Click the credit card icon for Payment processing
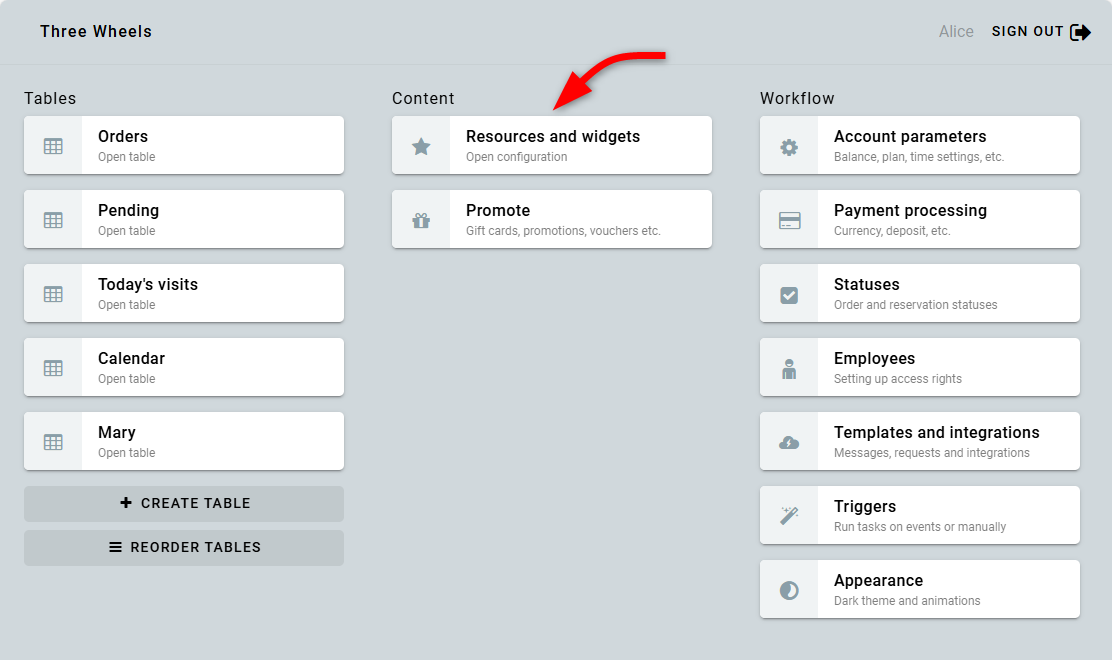The width and height of the screenshot is (1112, 660). pos(789,220)
